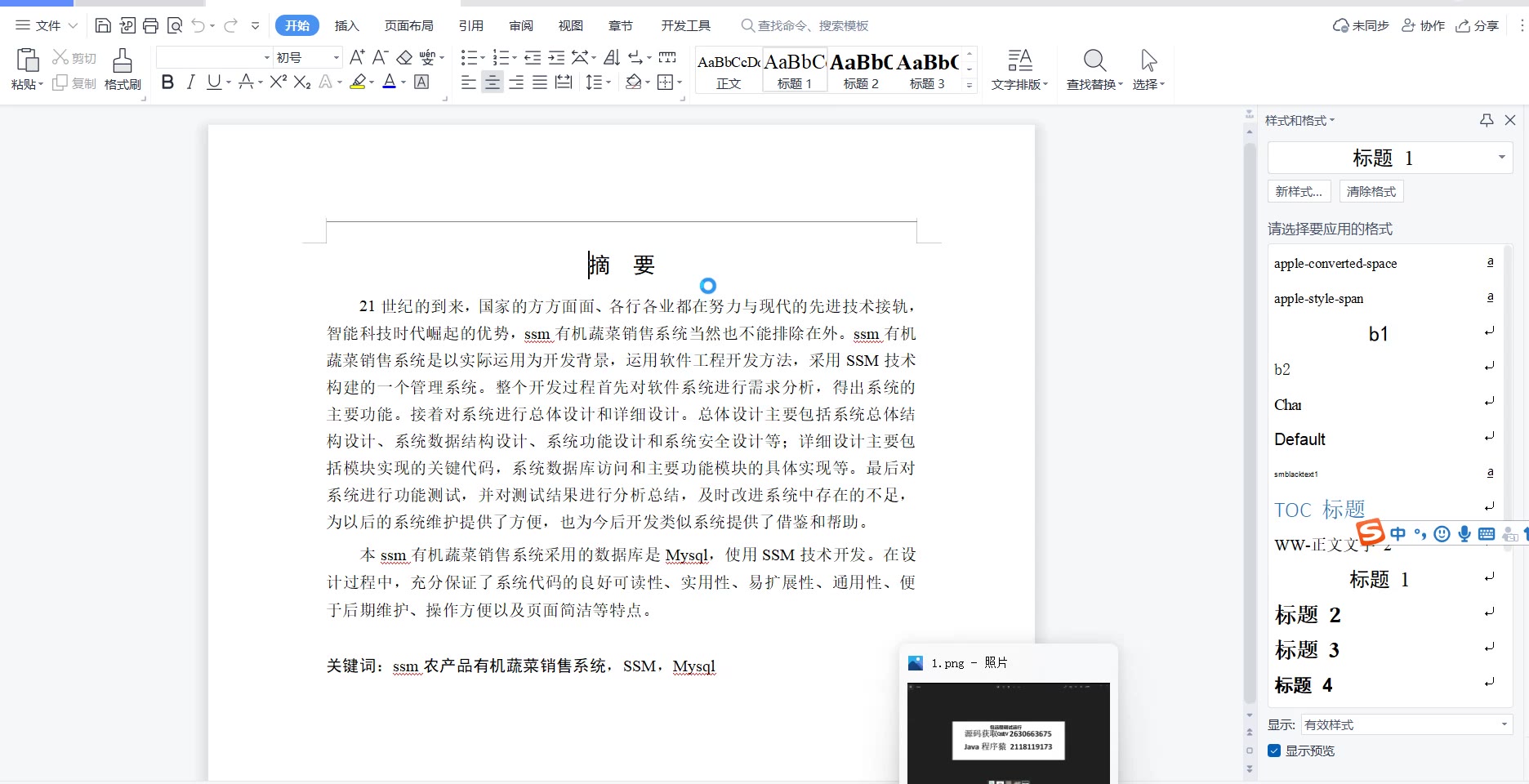Click the distributed alignment icon
The image size is (1529, 784).
[564, 82]
